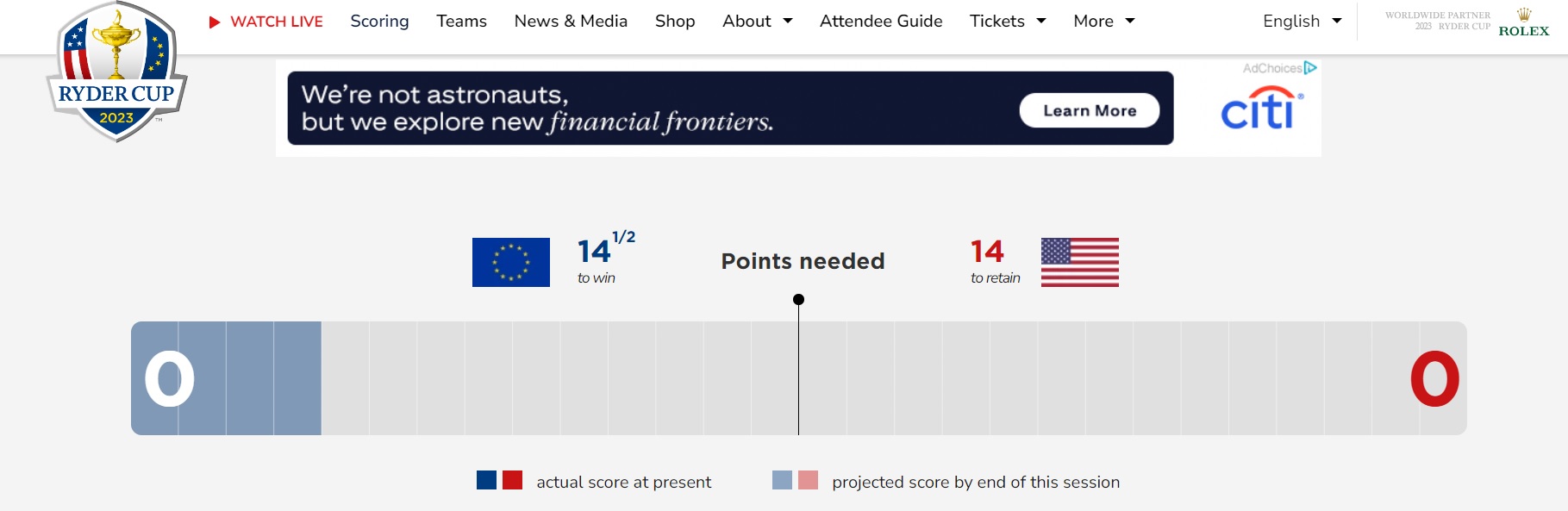Open the English language selector
The width and height of the screenshot is (1568, 511).
click(x=1303, y=21)
